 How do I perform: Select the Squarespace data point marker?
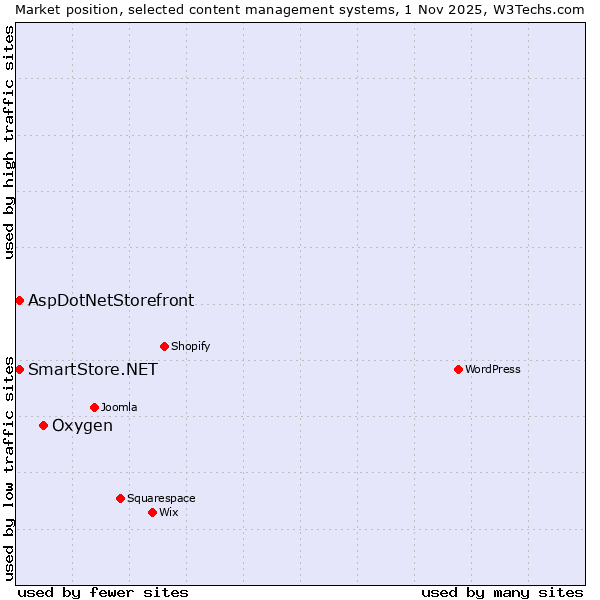(120, 498)
